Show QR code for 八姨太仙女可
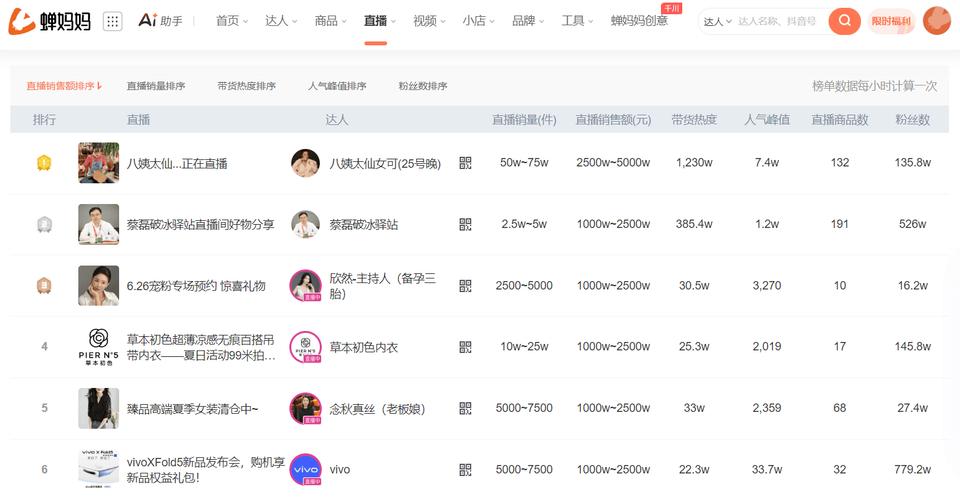 coord(465,163)
